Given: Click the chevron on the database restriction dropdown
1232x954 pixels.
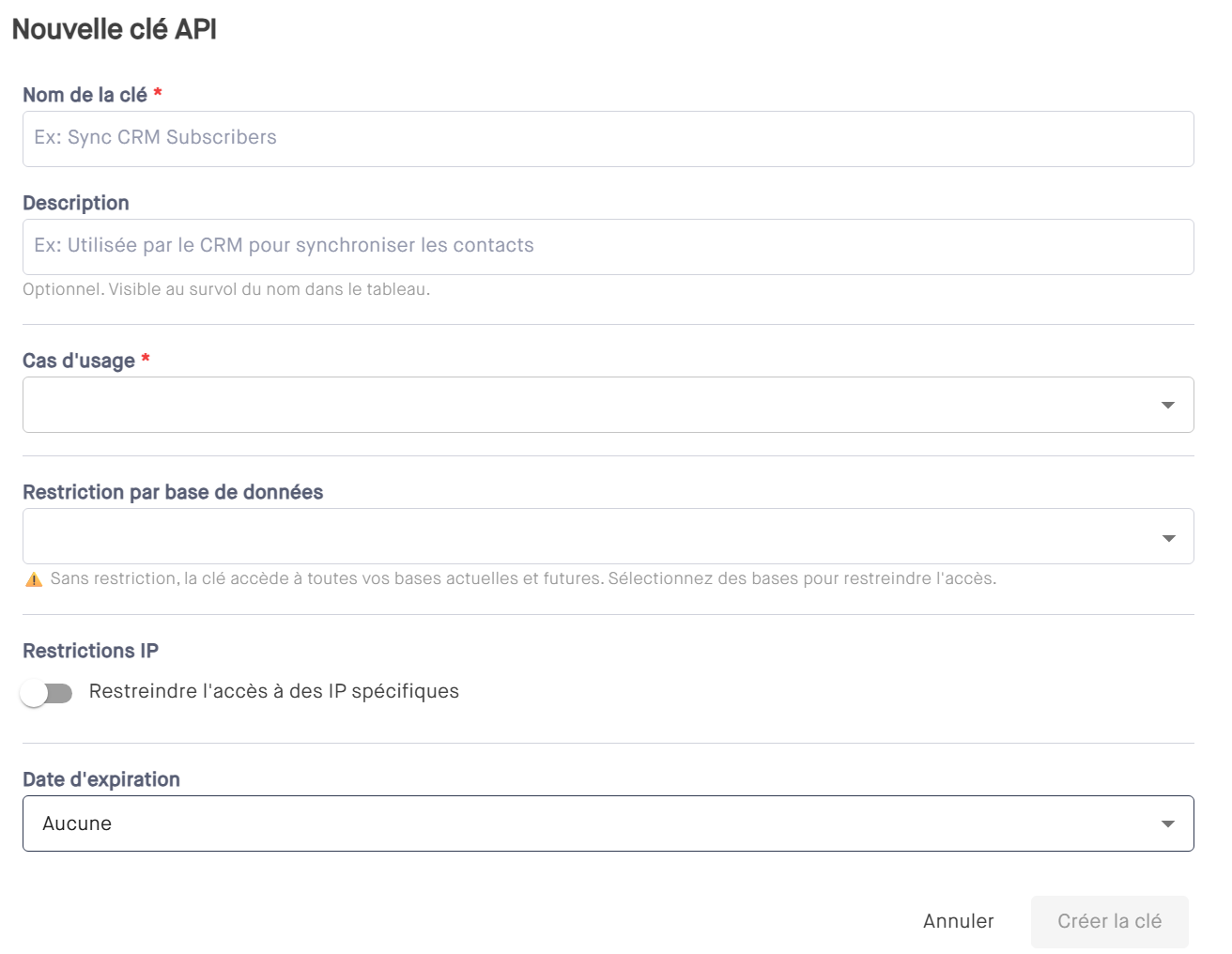Looking at the screenshot, I should (1167, 536).
